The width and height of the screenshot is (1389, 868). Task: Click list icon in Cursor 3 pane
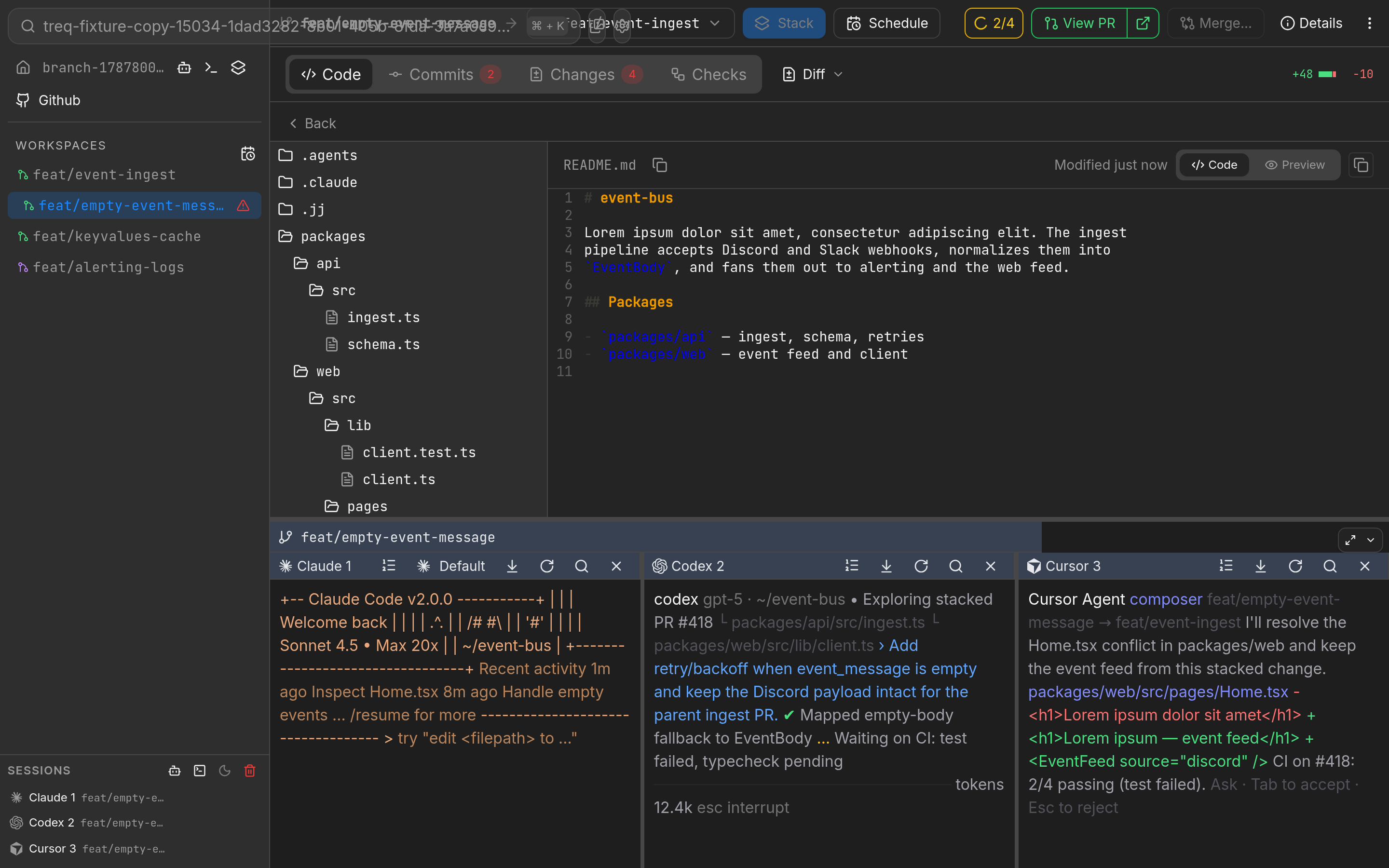pyautogui.click(x=1226, y=566)
